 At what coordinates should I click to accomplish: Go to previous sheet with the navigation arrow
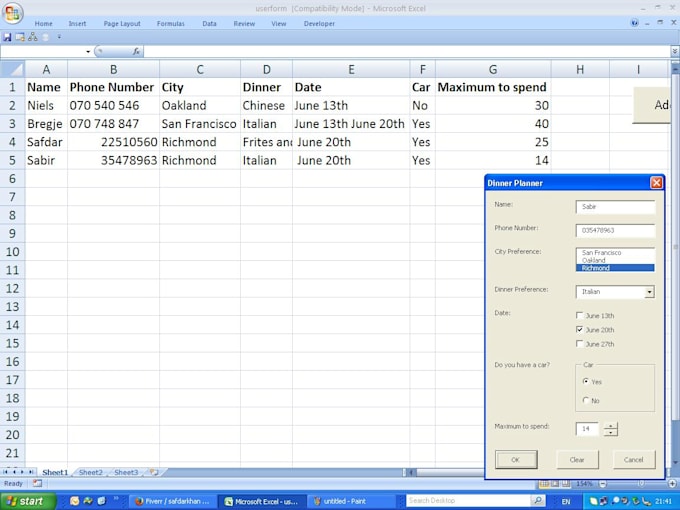(x=14, y=472)
